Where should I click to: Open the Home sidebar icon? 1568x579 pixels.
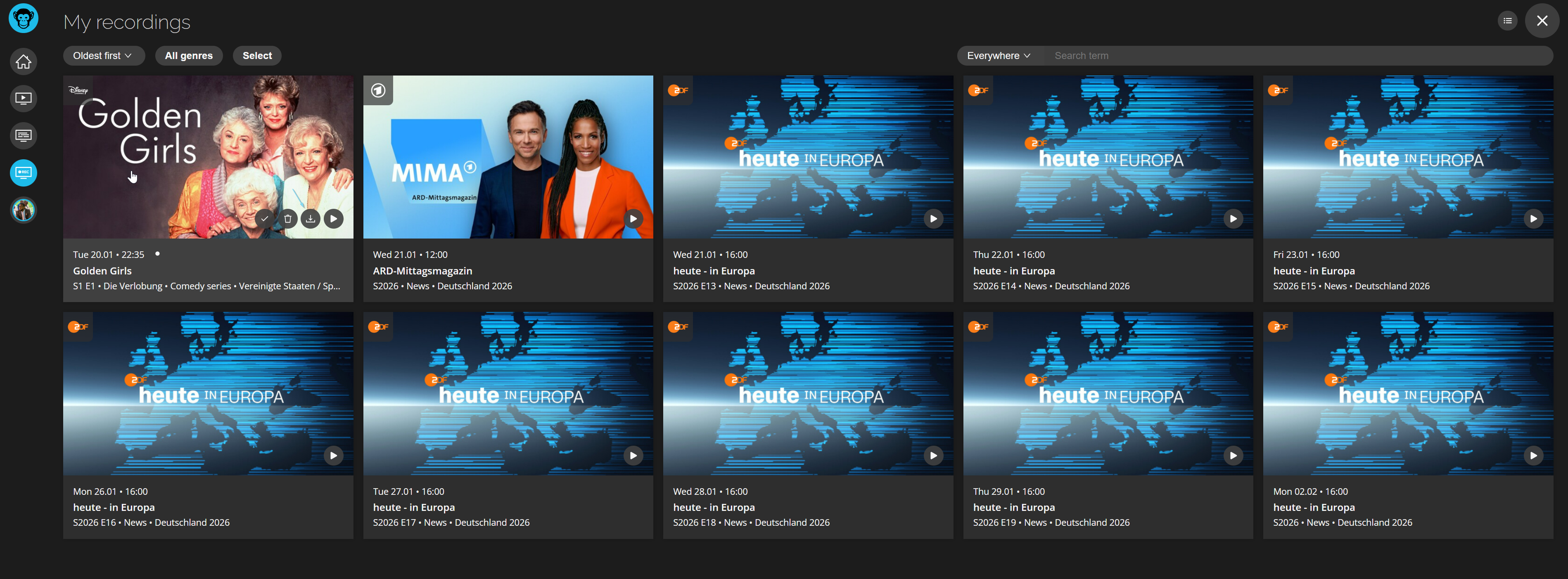click(23, 61)
